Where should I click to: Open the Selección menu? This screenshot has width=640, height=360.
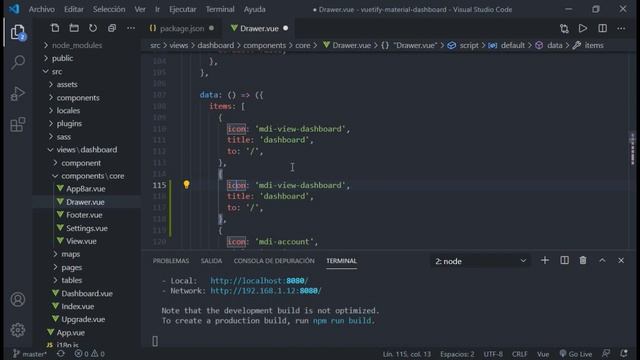[109, 9]
